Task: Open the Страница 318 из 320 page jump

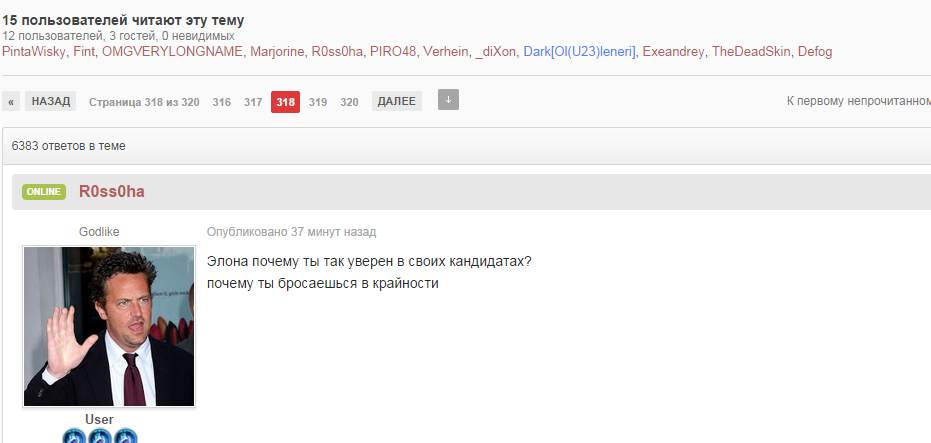Action: point(144,102)
